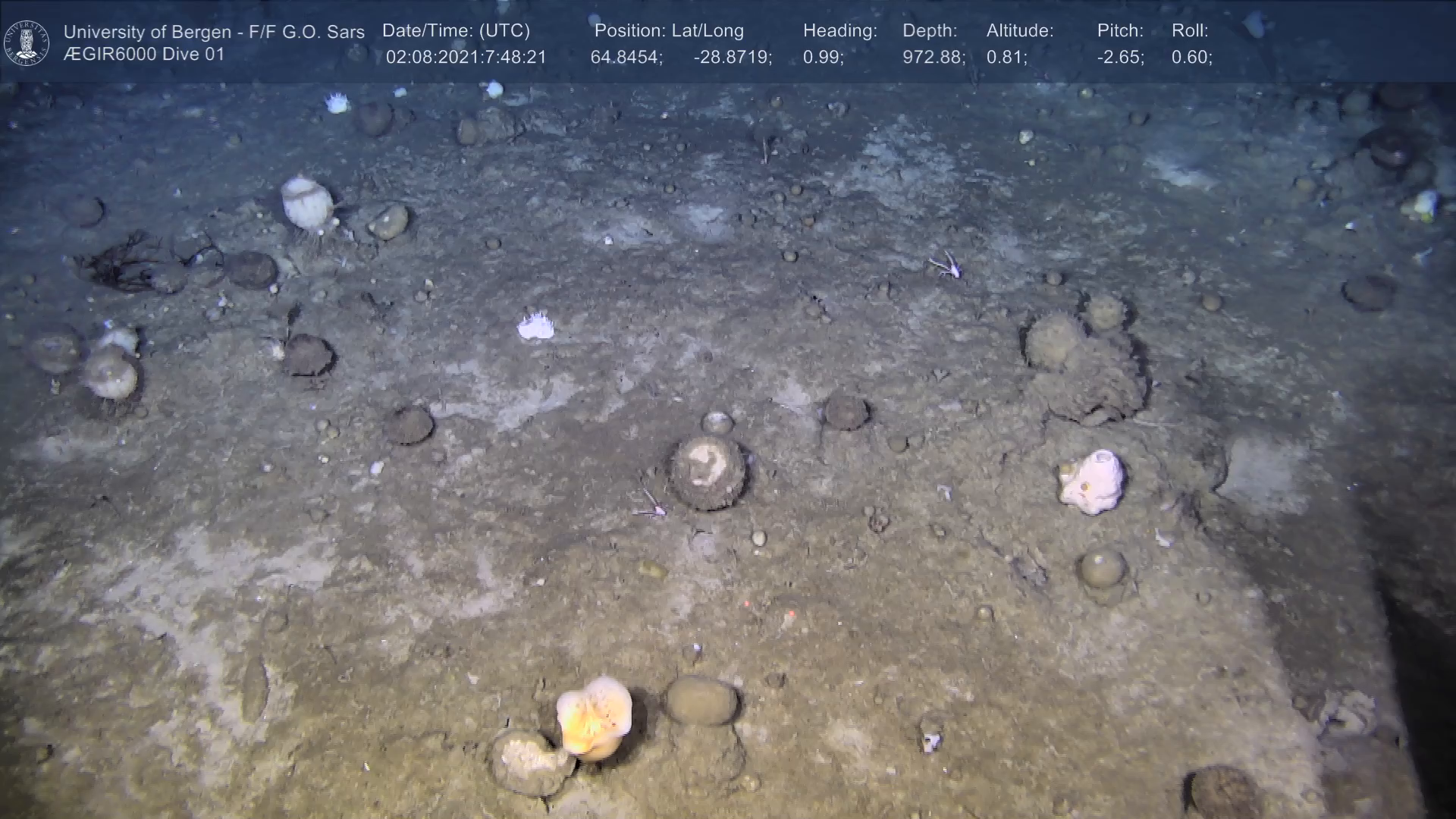The image size is (1456, 819).
Task: Click the University of Bergen vessel title
Action: [214, 32]
